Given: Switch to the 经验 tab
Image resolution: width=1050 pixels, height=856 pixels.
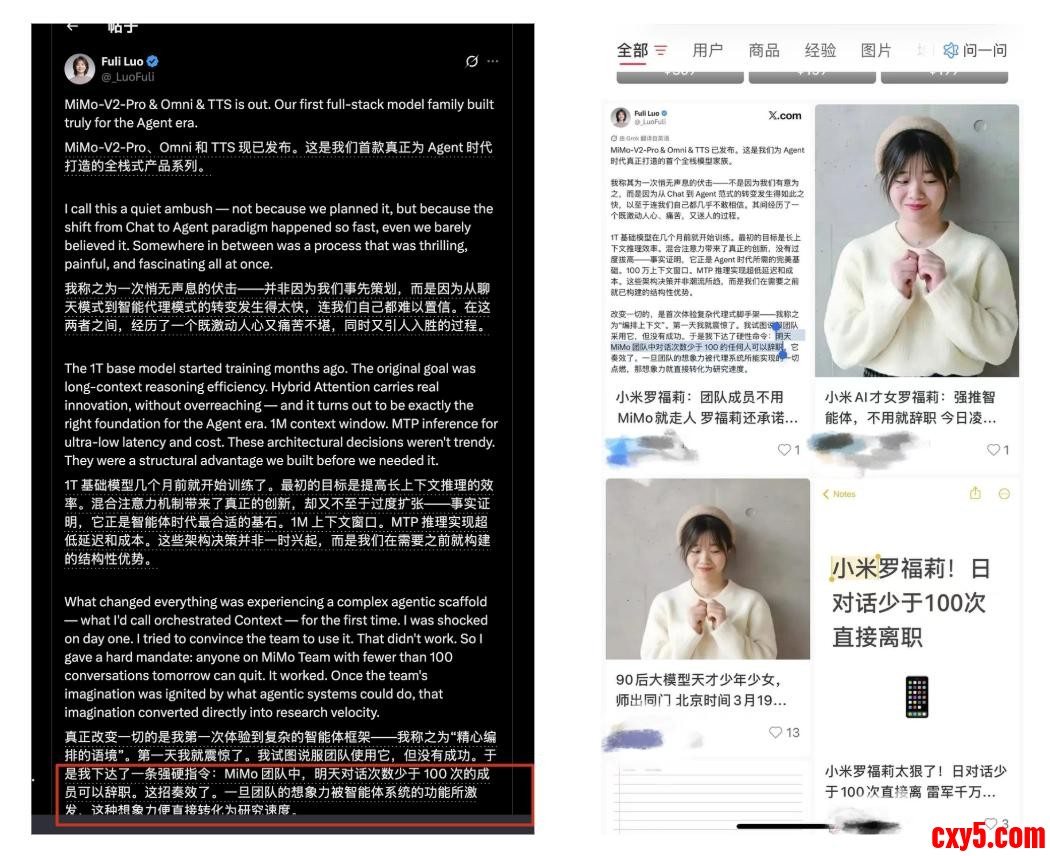Looking at the screenshot, I should (x=820, y=50).
